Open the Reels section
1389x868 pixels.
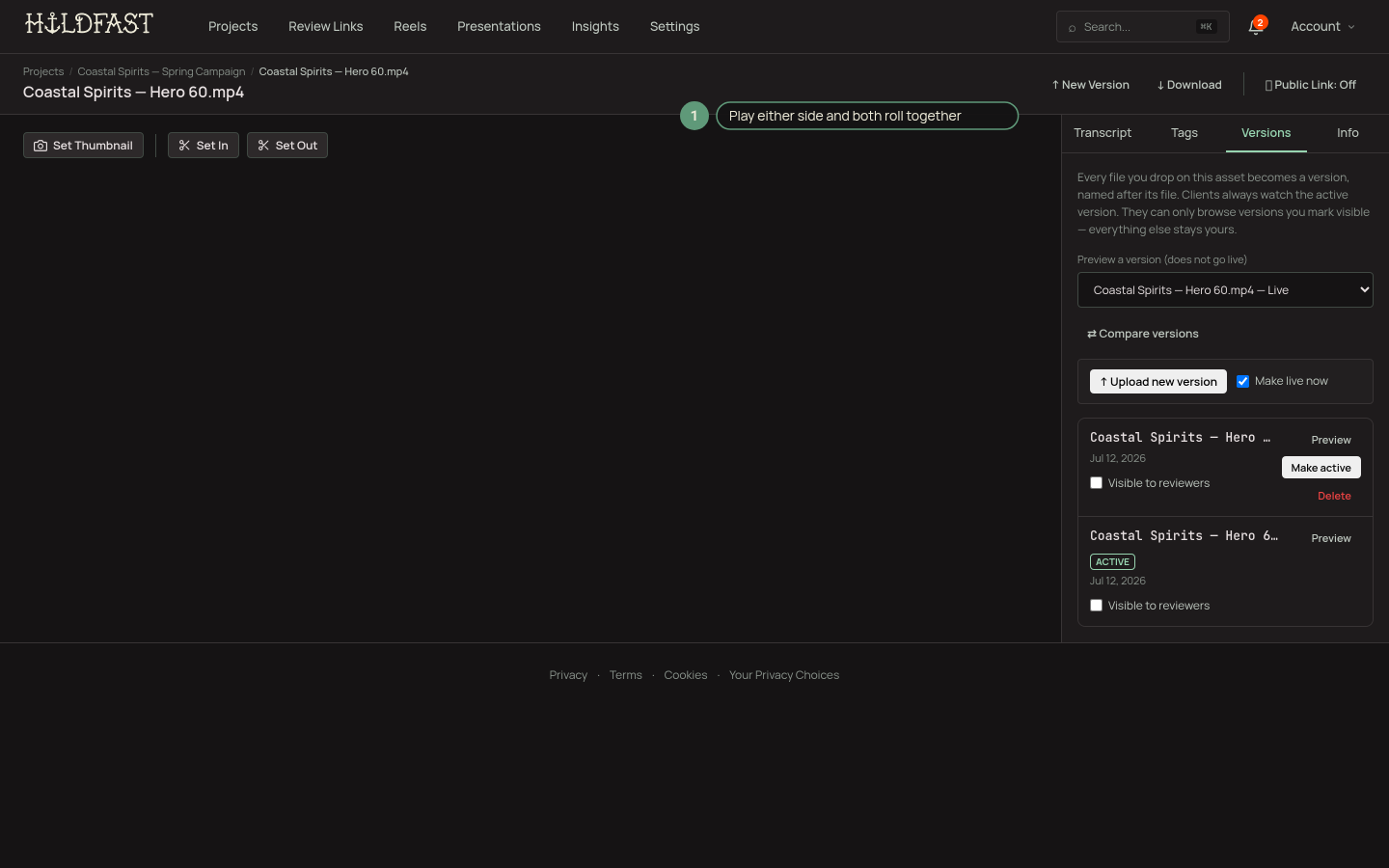click(x=410, y=26)
